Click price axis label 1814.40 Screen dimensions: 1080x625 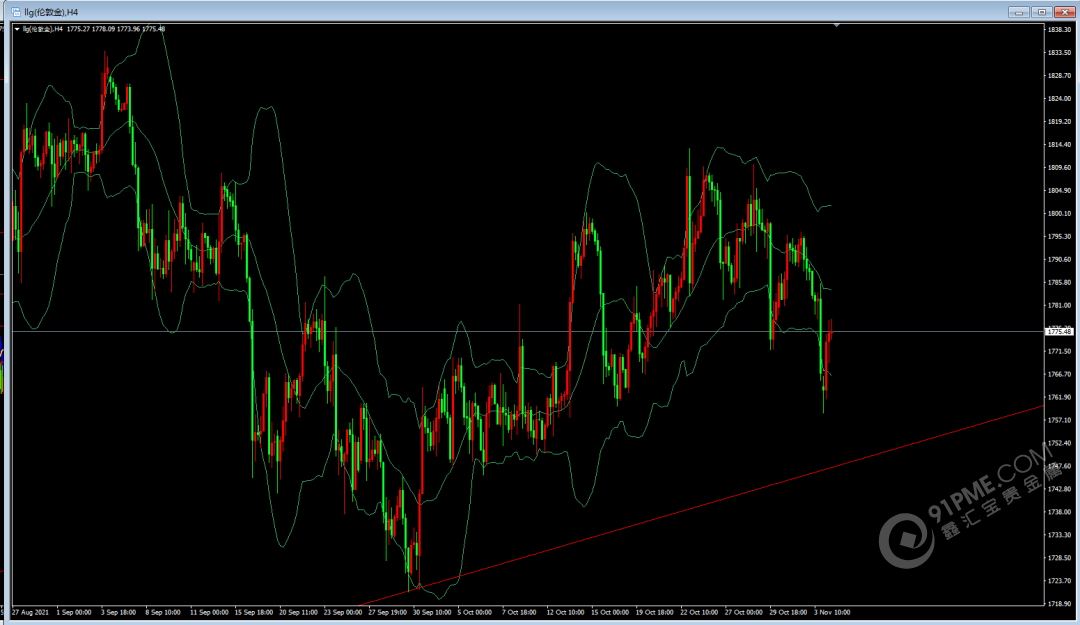pos(1059,145)
